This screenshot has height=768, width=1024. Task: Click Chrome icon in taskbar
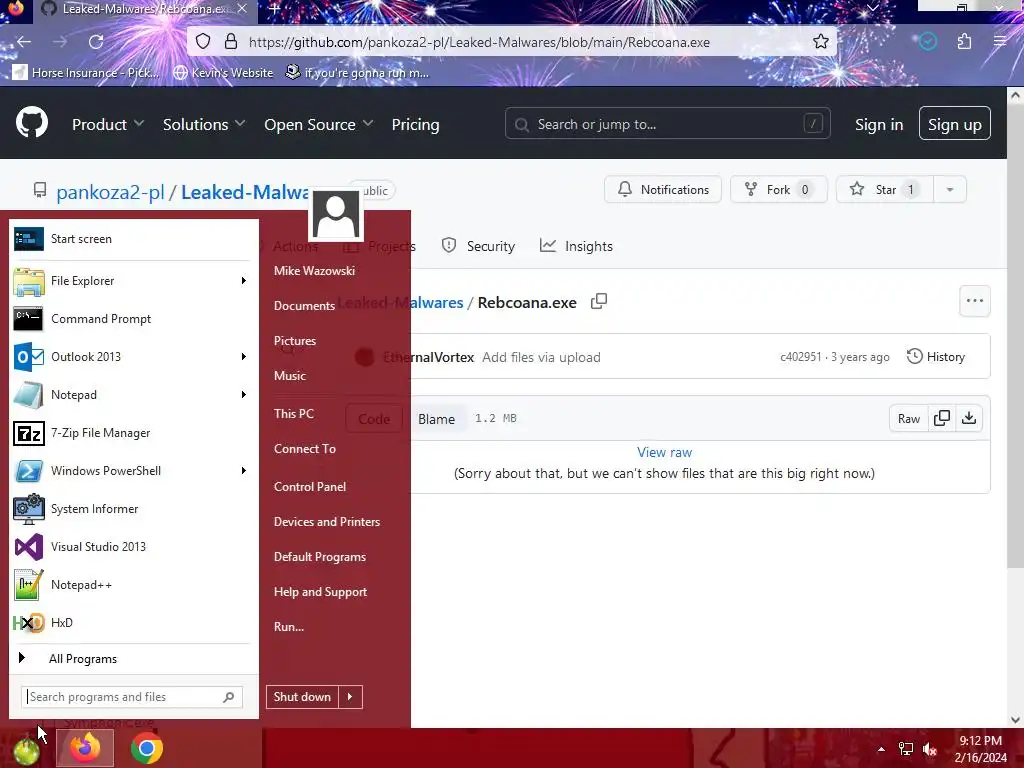[x=147, y=748]
